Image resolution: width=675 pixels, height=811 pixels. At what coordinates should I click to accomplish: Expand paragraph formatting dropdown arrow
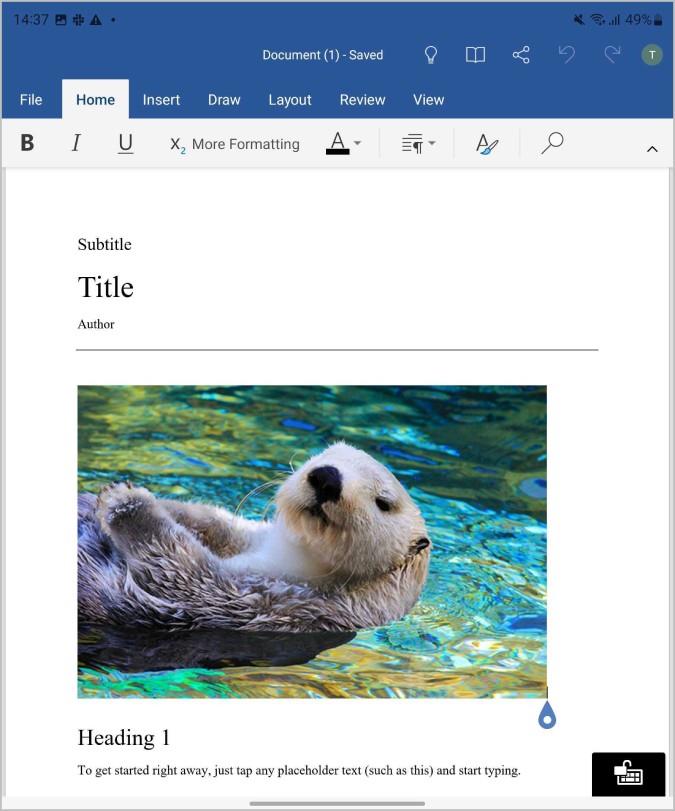(x=432, y=143)
